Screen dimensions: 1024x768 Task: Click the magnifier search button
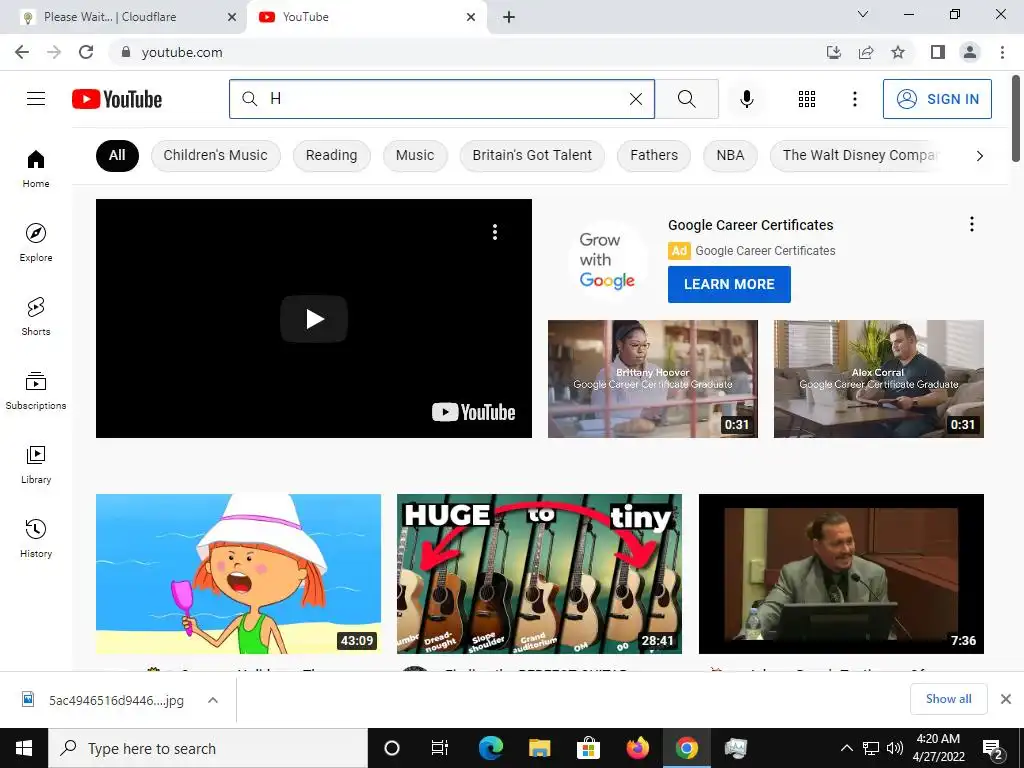pos(686,99)
